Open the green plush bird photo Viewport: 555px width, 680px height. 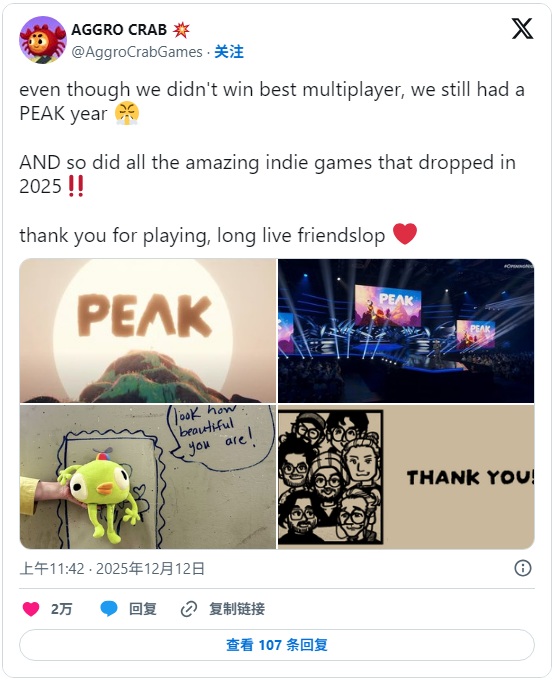(148, 477)
